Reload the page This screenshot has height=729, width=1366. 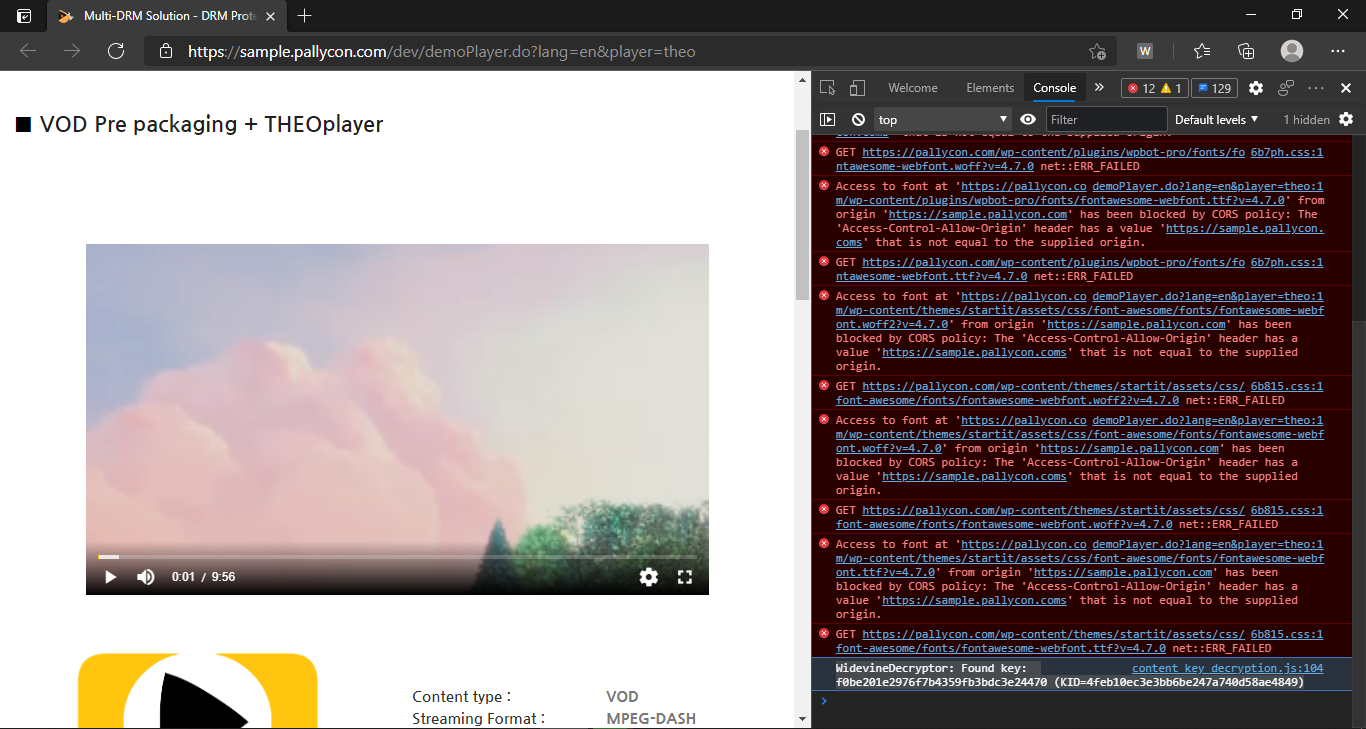click(x=116, y=51)
